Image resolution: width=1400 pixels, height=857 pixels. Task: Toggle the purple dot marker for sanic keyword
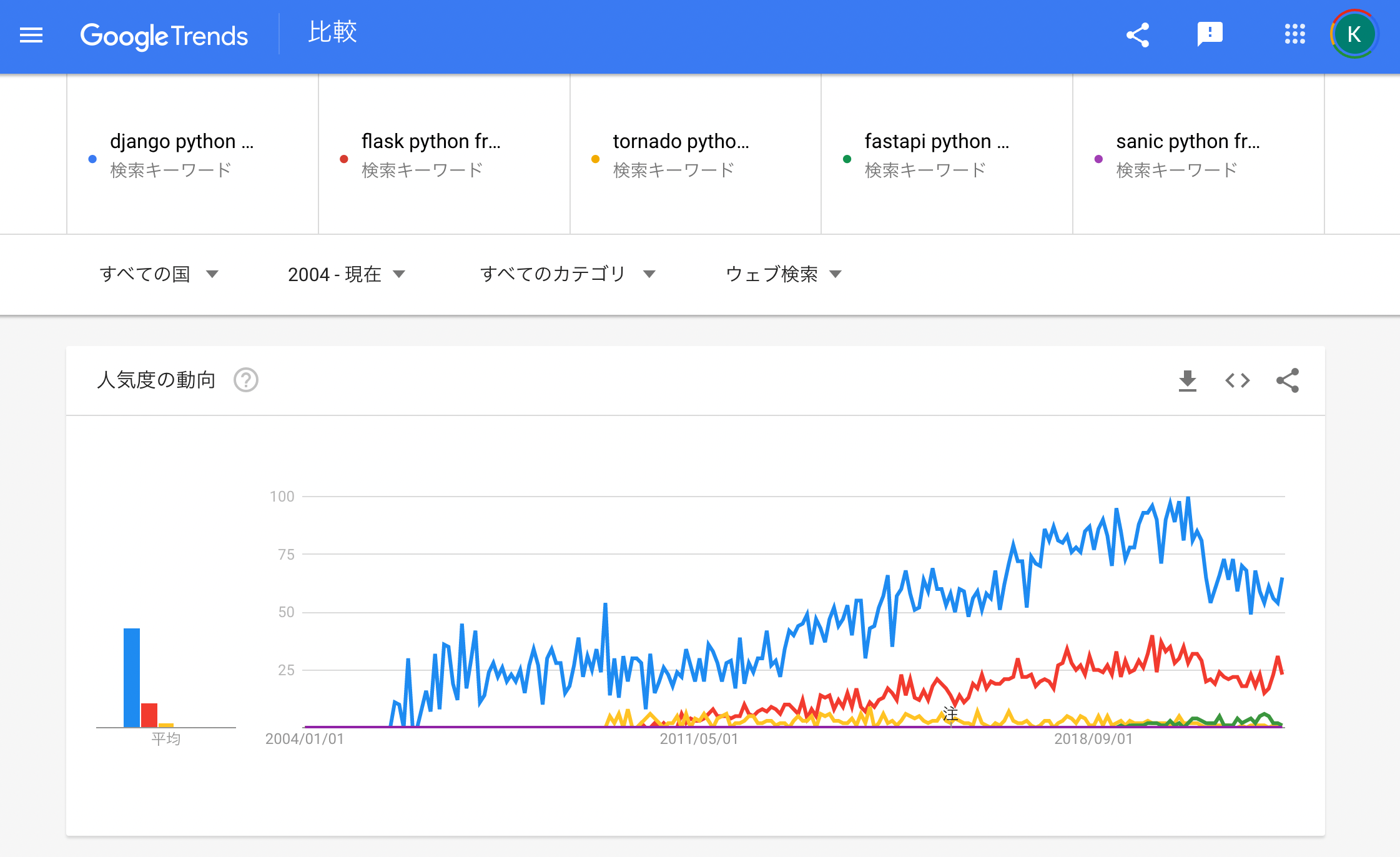click(1098, 158)
